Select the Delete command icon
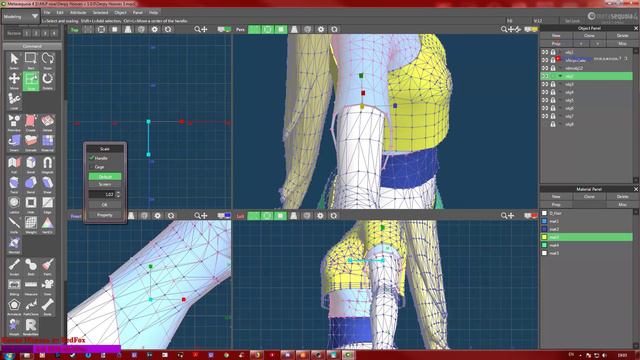The height and width of the screenshot is (360, 640). click(x=47, y=122)
